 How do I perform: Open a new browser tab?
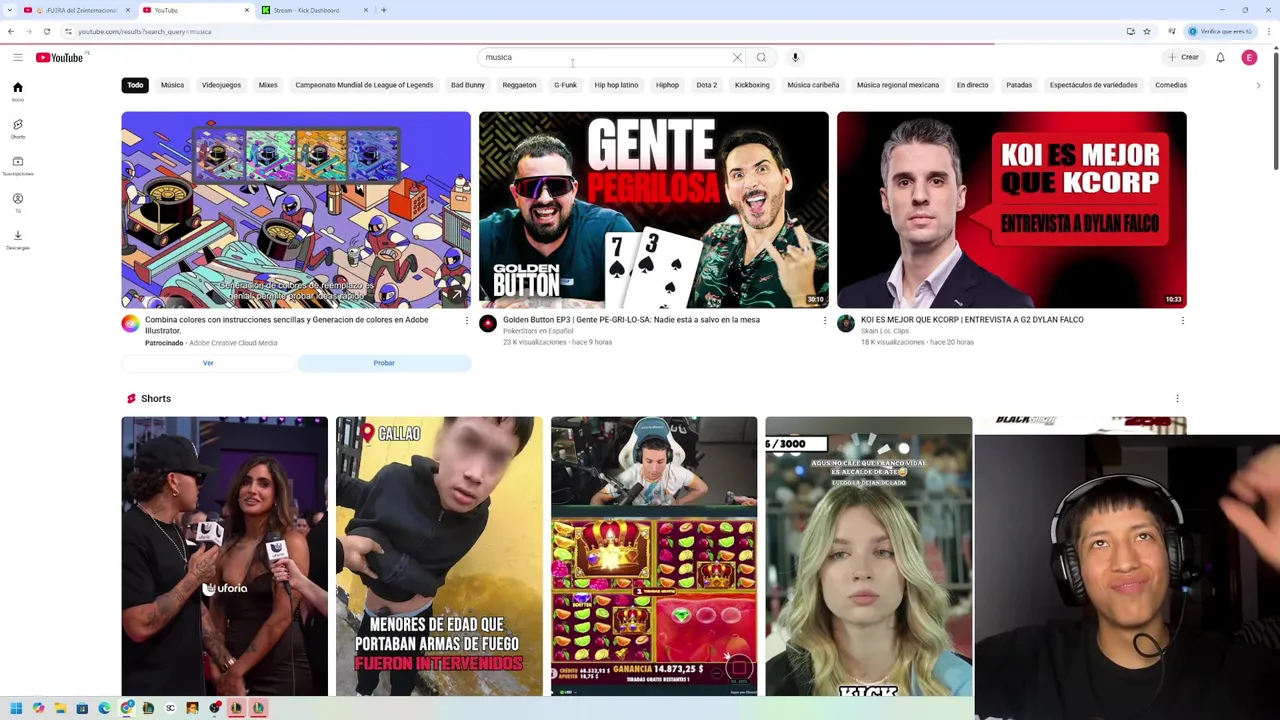384,10
